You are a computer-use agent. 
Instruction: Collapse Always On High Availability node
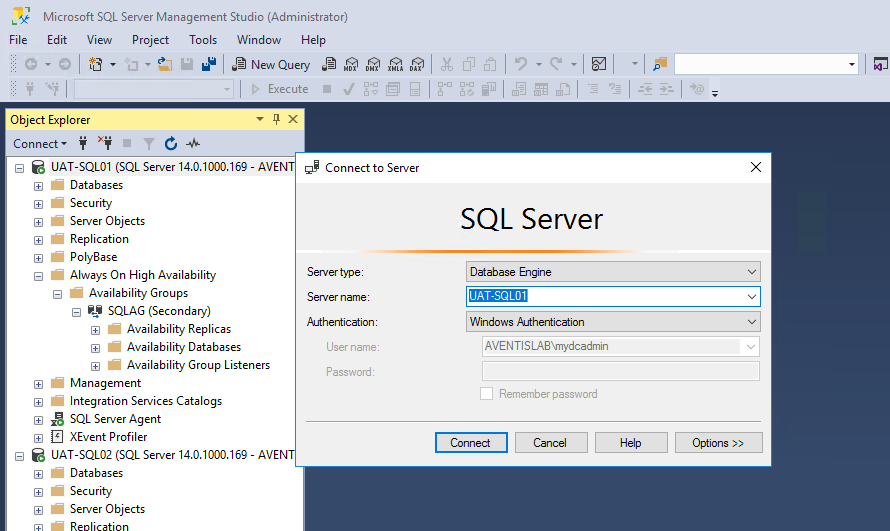pyautogui.click(x=38, y=276)
